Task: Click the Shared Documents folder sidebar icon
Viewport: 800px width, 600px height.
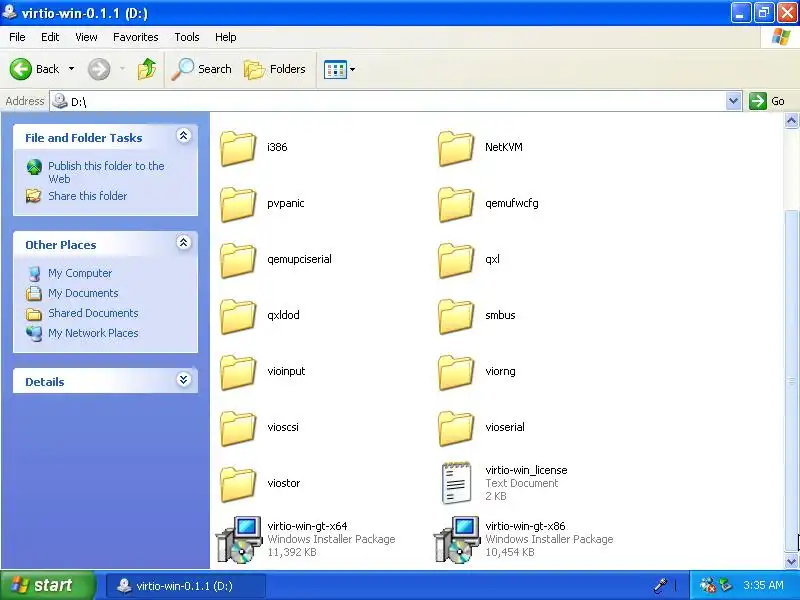Action: click(x=34, y=313)
